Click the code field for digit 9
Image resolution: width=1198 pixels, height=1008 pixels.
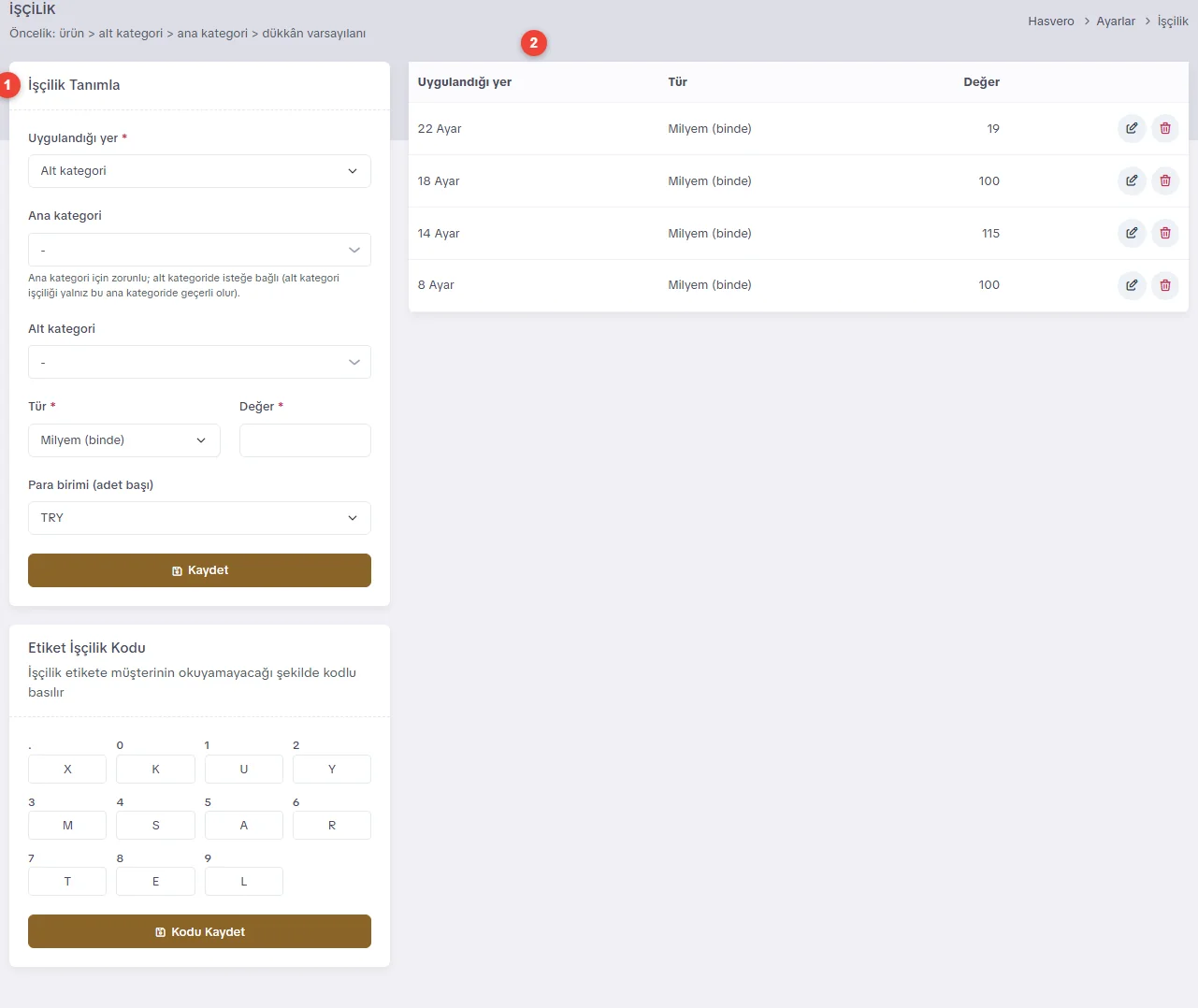[244, 882]
